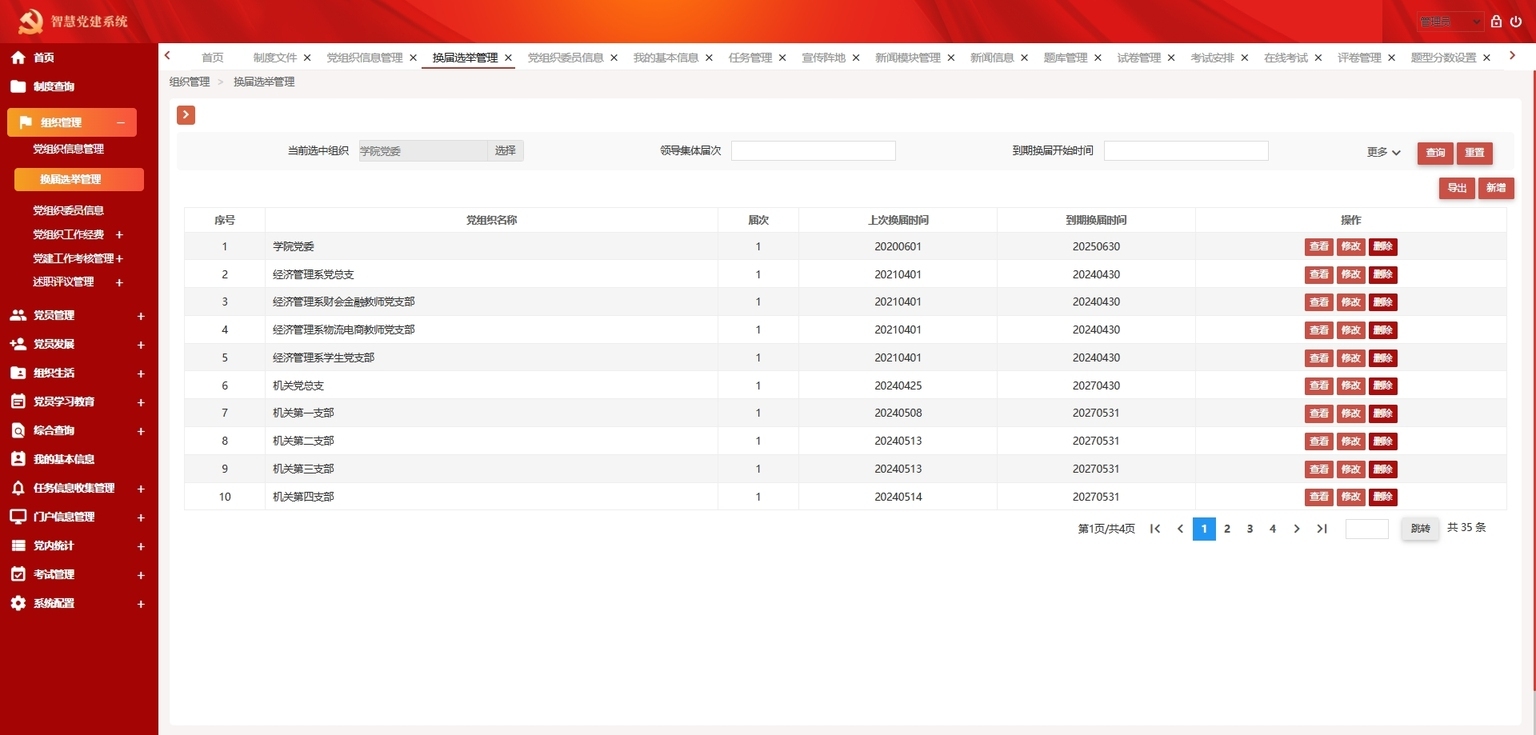Click the home icon beside 首页 in sidebar
The width and height of the screenshot is (1536, 735).
(x=18, y=58)
